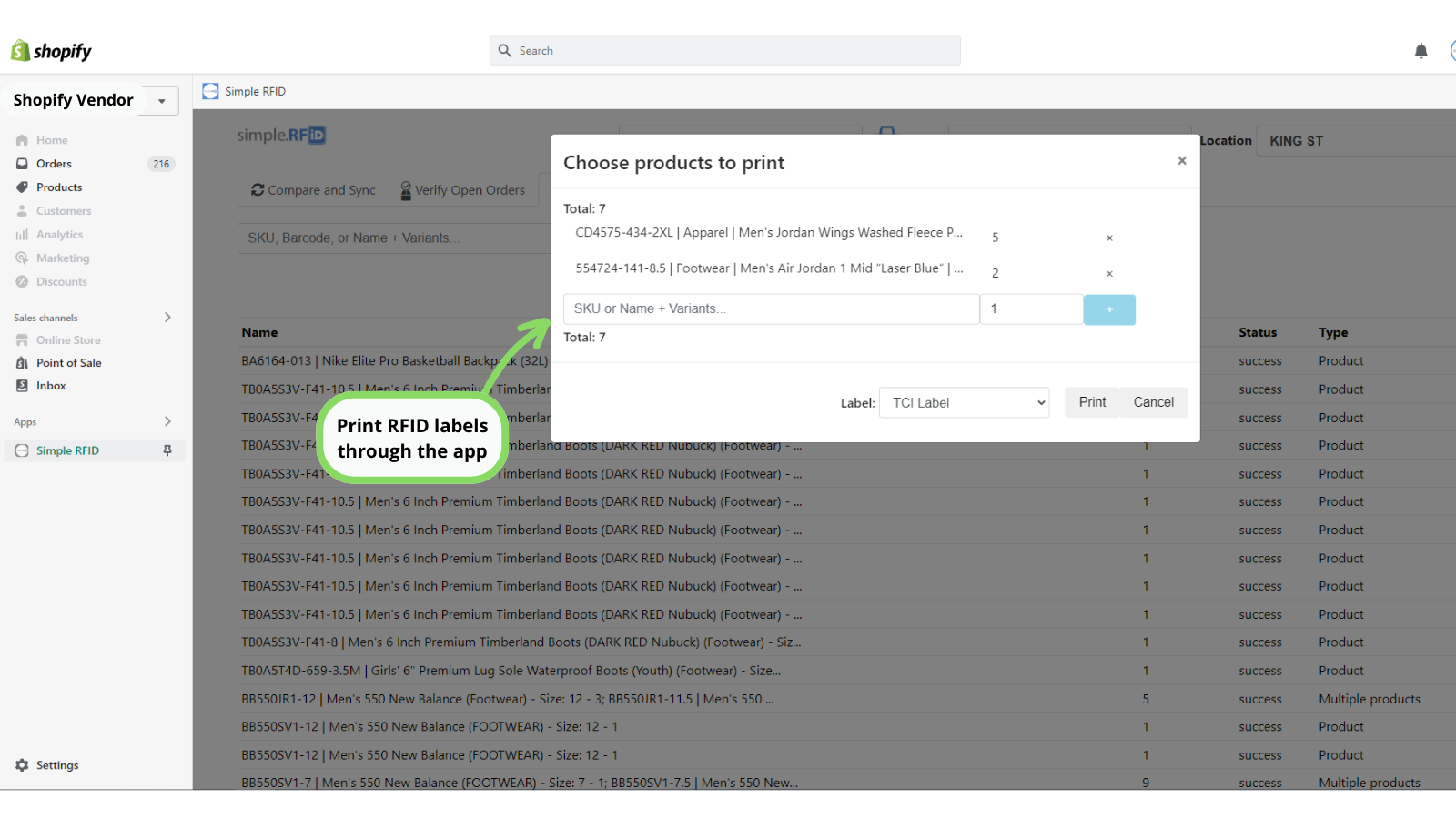Click the BA6164-013 Nike Elite Pro Backpack row

(846, 361)
